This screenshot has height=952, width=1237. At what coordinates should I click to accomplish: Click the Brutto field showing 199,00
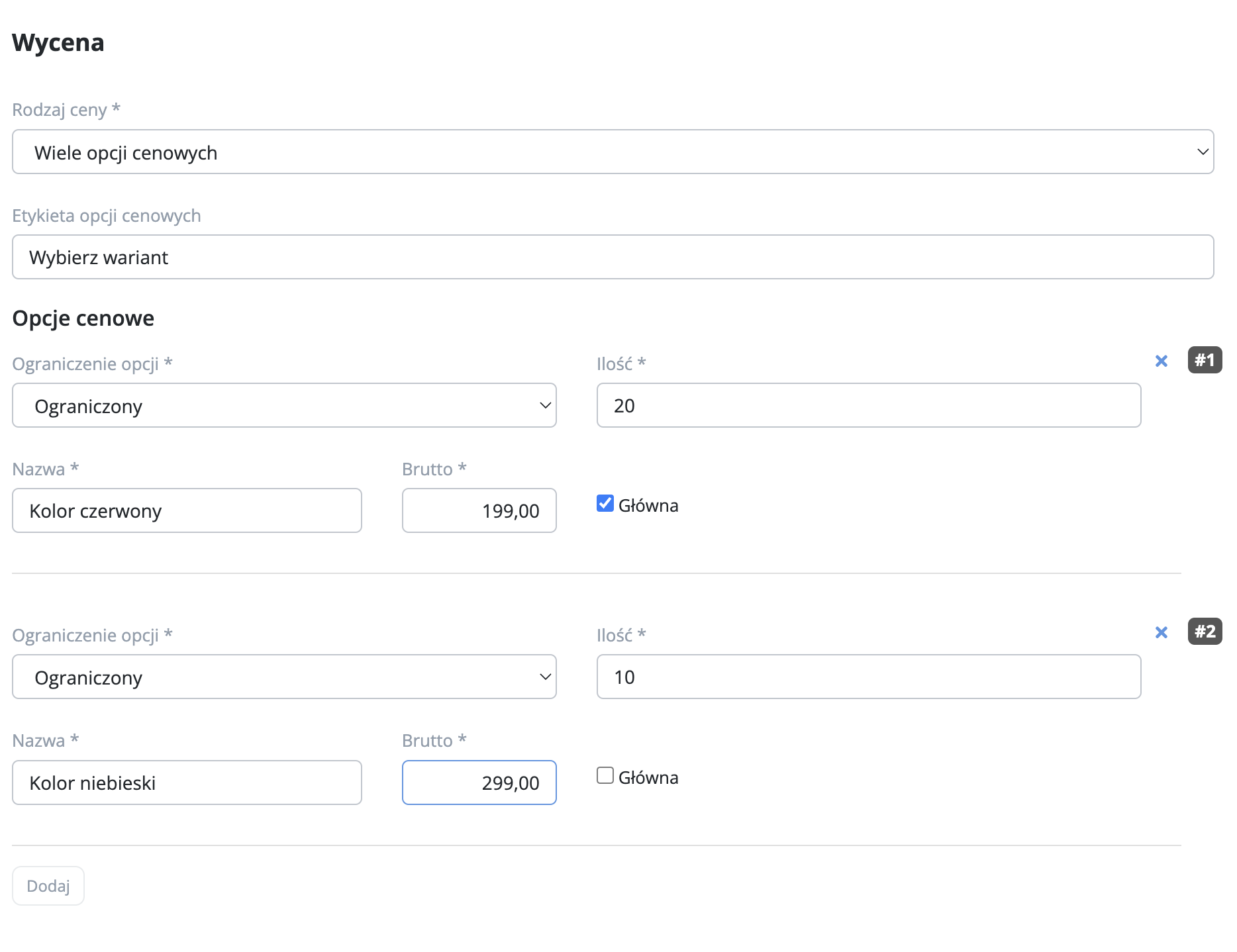(479, 511)
